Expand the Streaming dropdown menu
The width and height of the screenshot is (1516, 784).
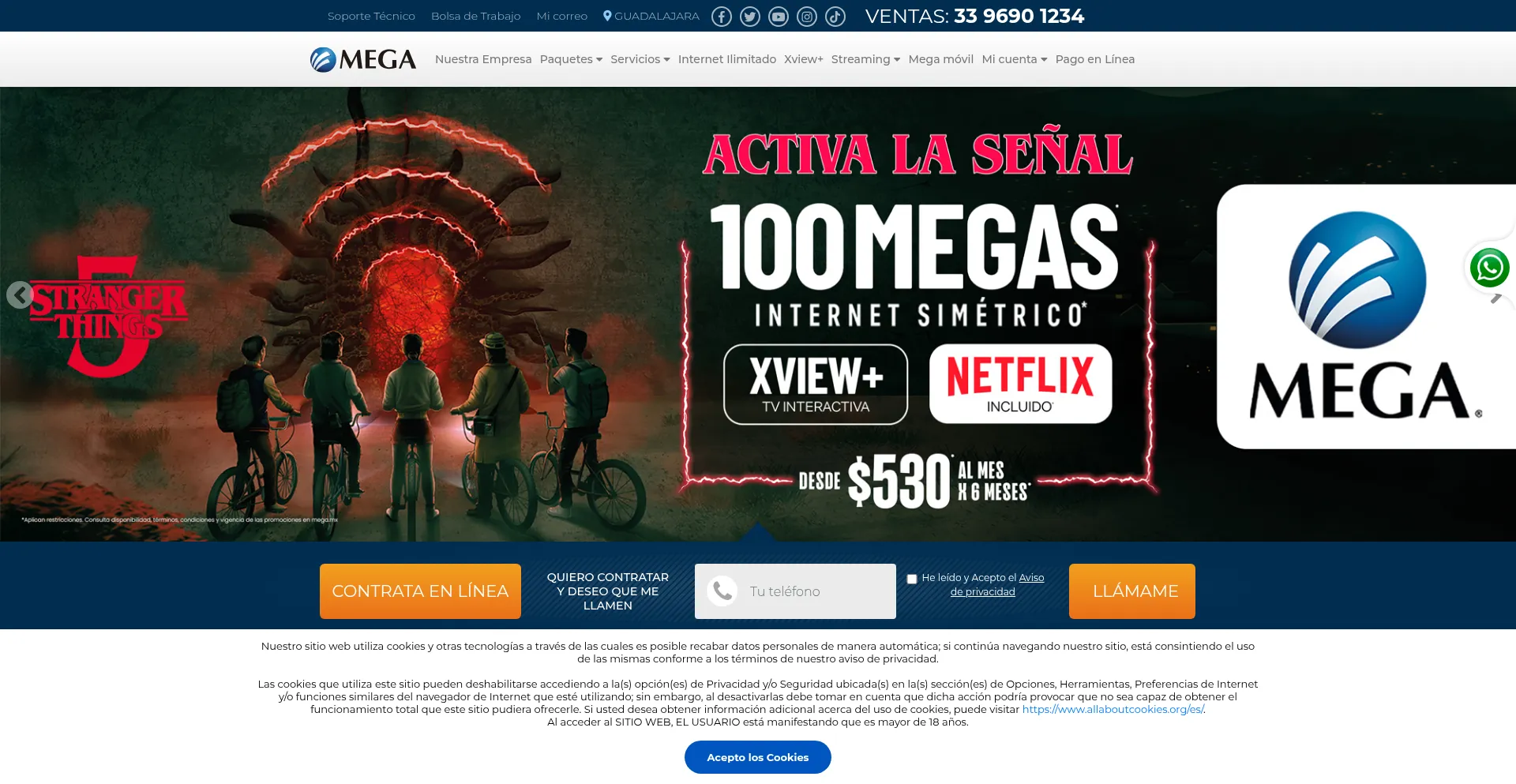(x=865, y=59)
